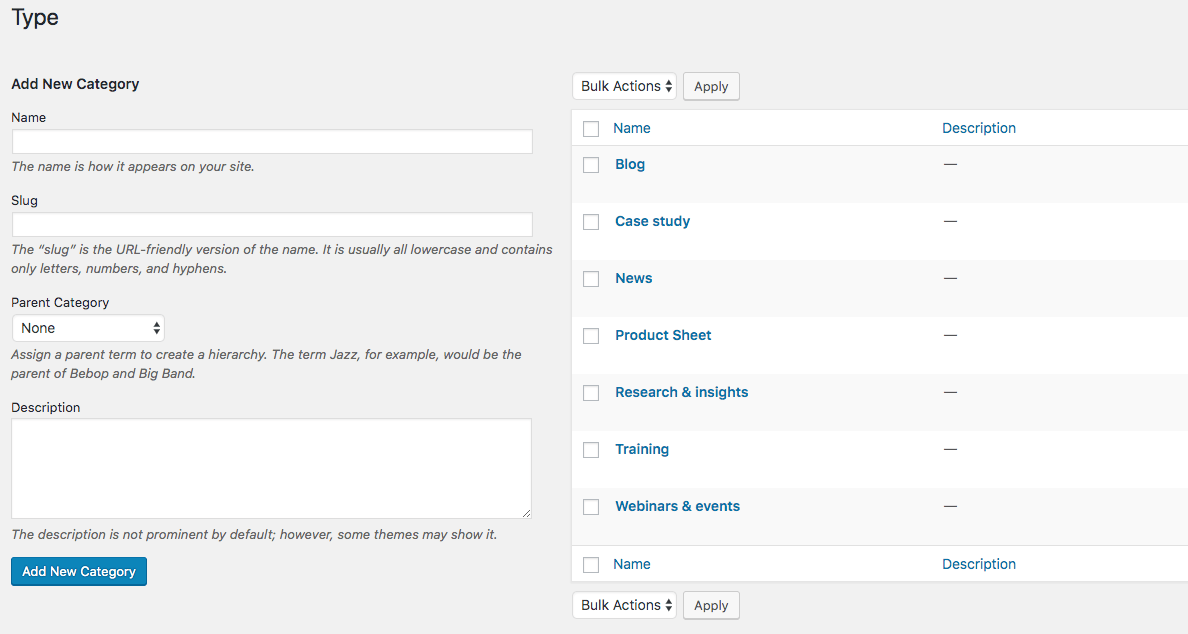Check the Blog category checkbox
The width and height of the screenshot is (1188, 634).
(591, 165)
